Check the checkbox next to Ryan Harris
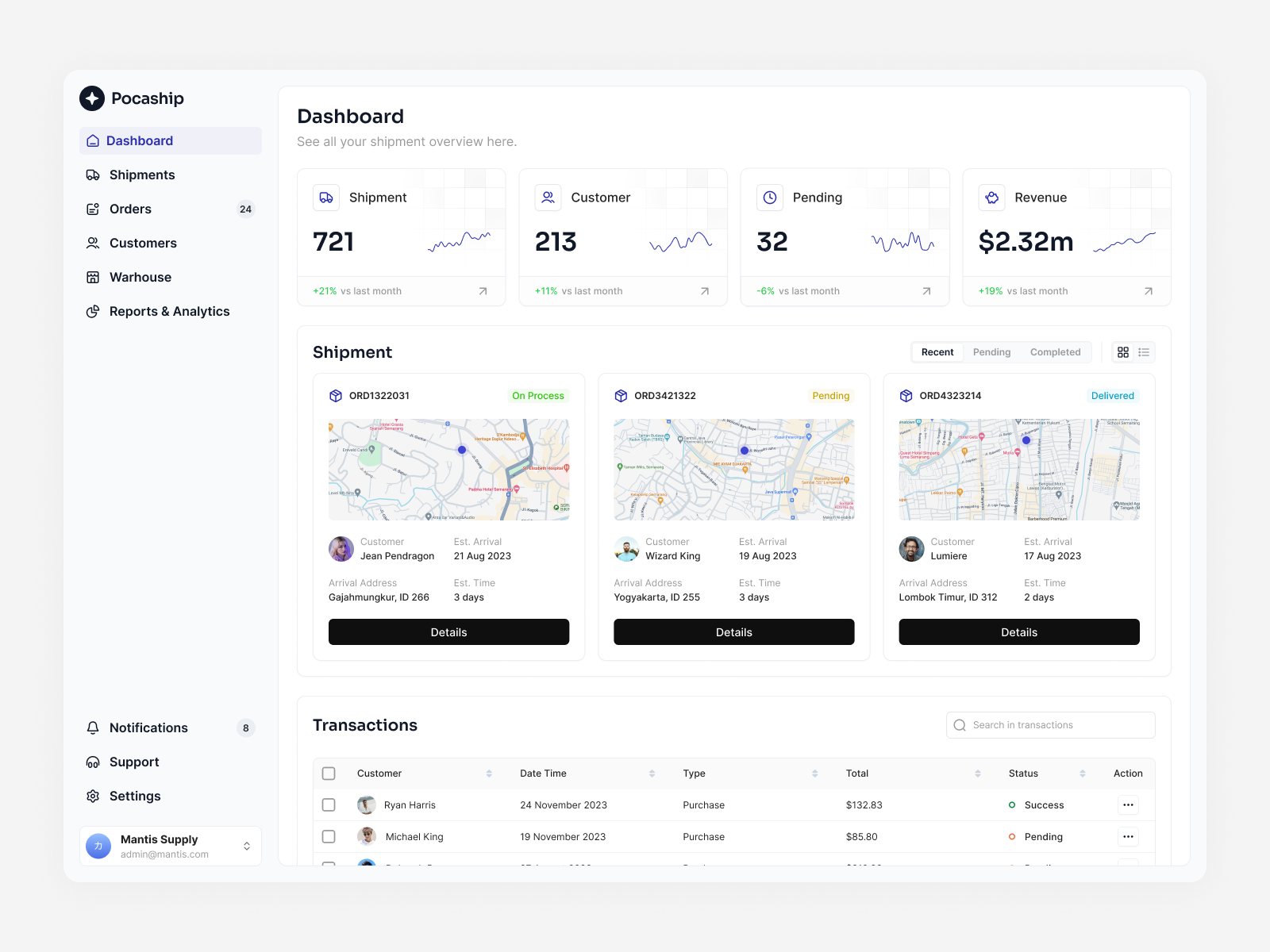Screen dimensions: 1270x952 tap(329, 804)
